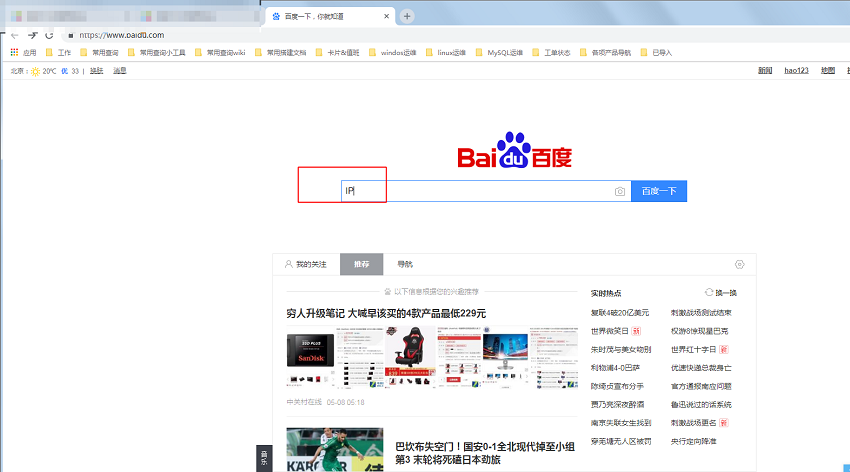
Task: Open the 巴坎布失空门 news headline
Action: [485, 453]
